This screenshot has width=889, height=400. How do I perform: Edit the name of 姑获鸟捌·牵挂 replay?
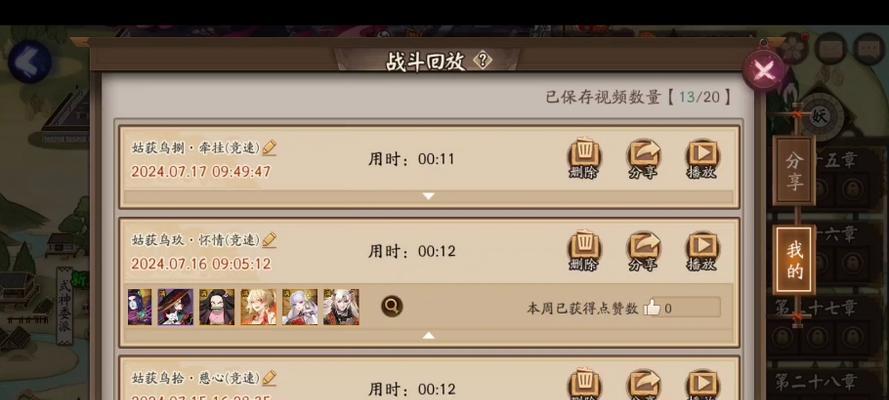269,148
